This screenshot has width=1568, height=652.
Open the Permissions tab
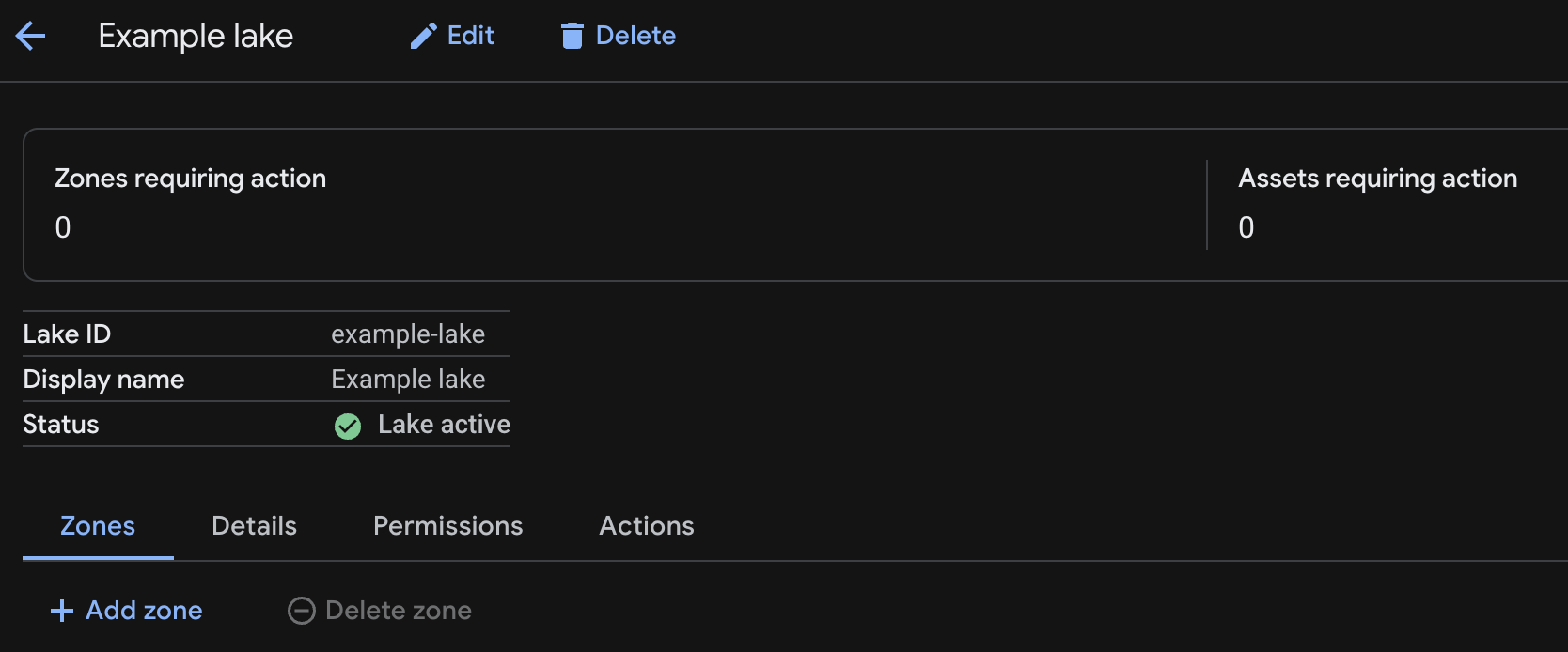[447, 526]
